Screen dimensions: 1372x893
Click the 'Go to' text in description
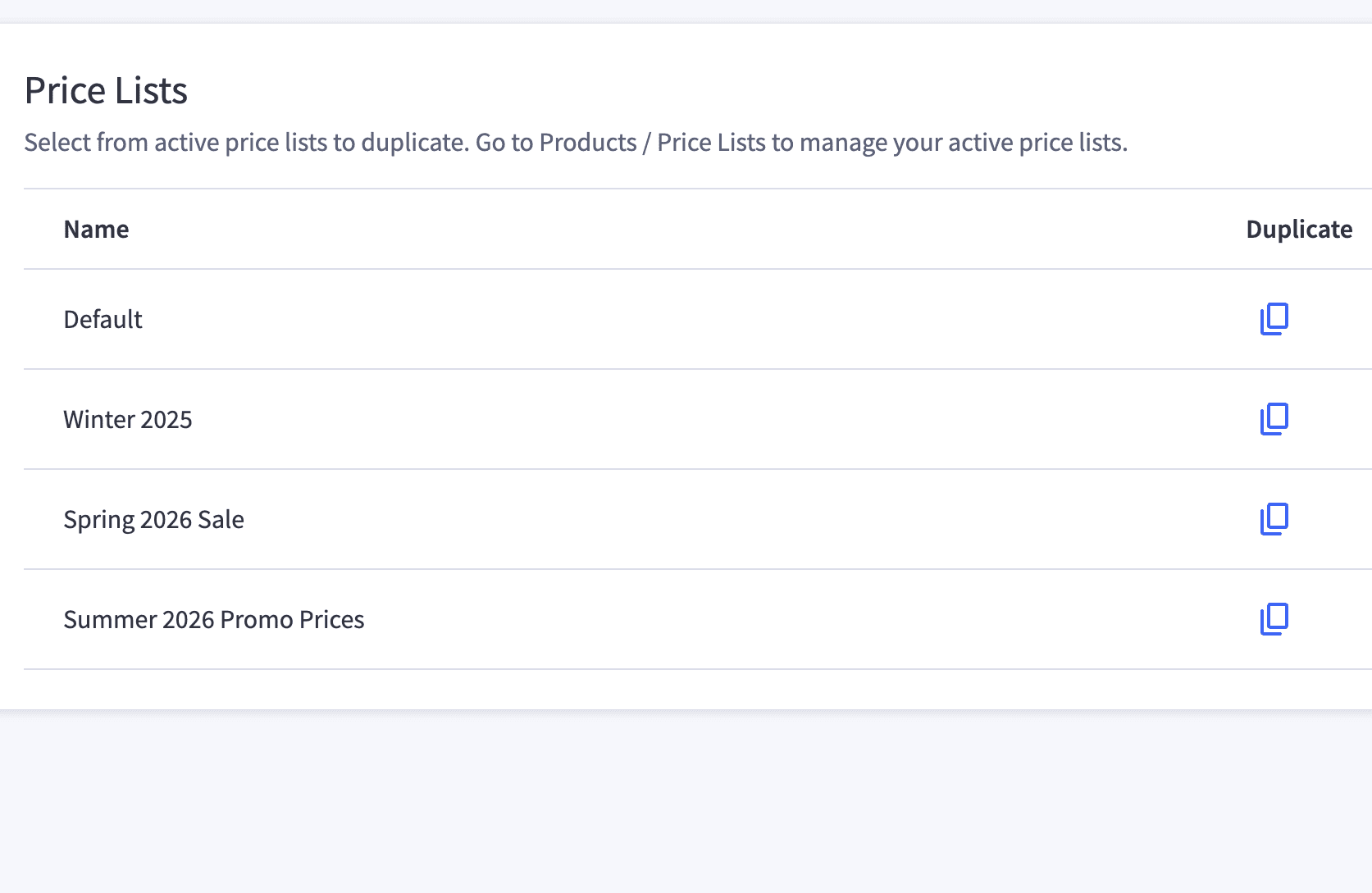click(x=504, y=142)
